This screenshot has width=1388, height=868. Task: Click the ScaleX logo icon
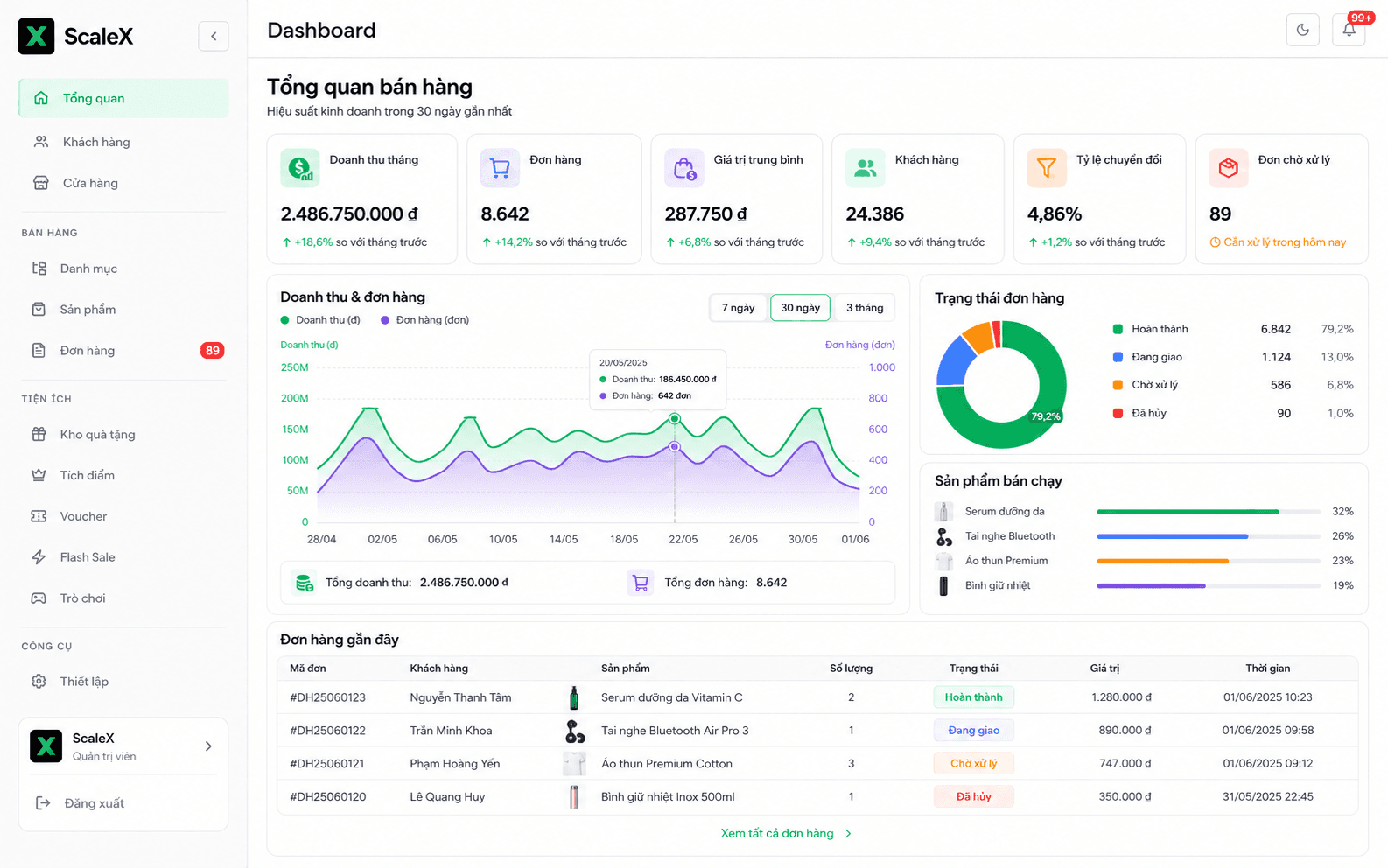[x=37, y=36]
